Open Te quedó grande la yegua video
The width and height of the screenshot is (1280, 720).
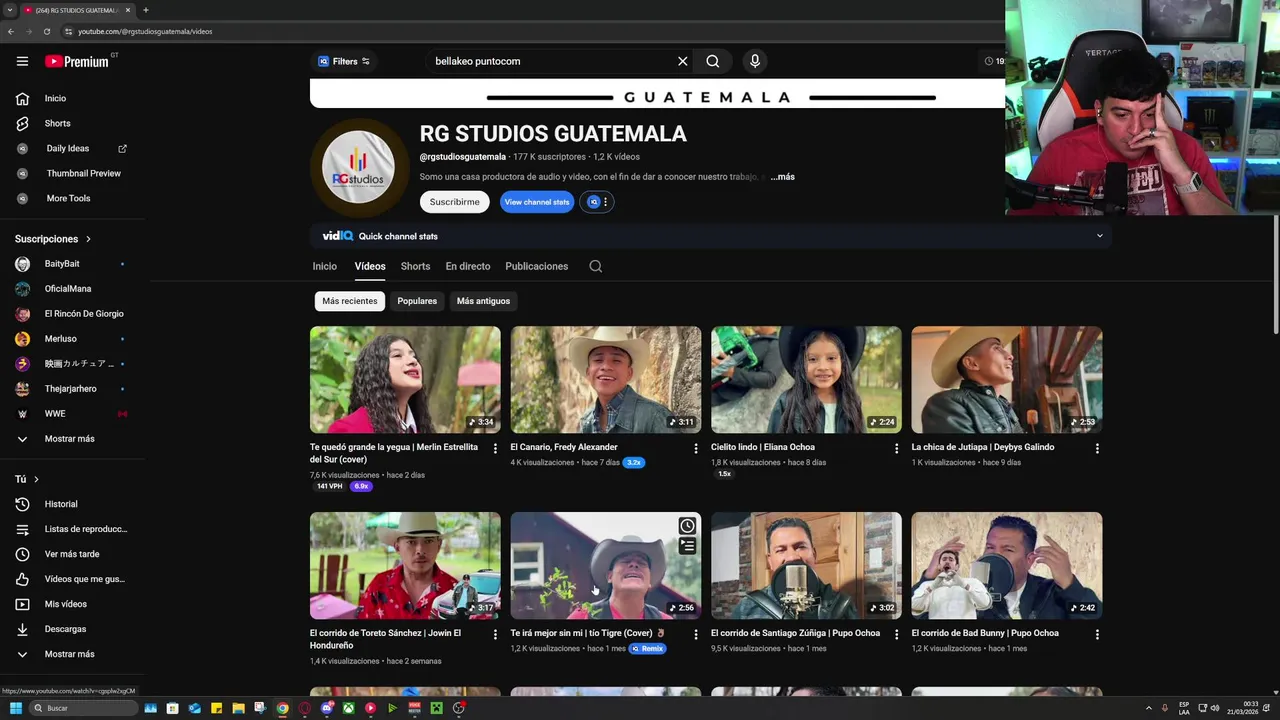point(405,379)
